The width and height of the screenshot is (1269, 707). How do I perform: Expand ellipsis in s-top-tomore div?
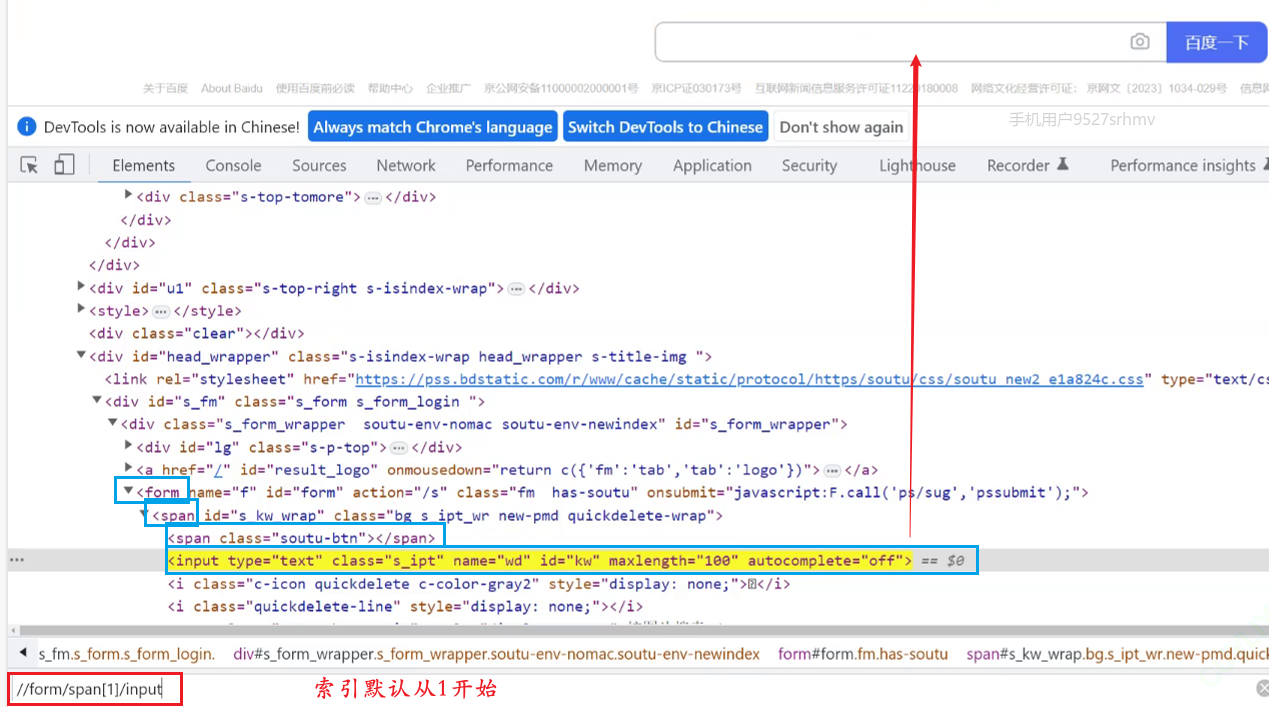point(373,197)
